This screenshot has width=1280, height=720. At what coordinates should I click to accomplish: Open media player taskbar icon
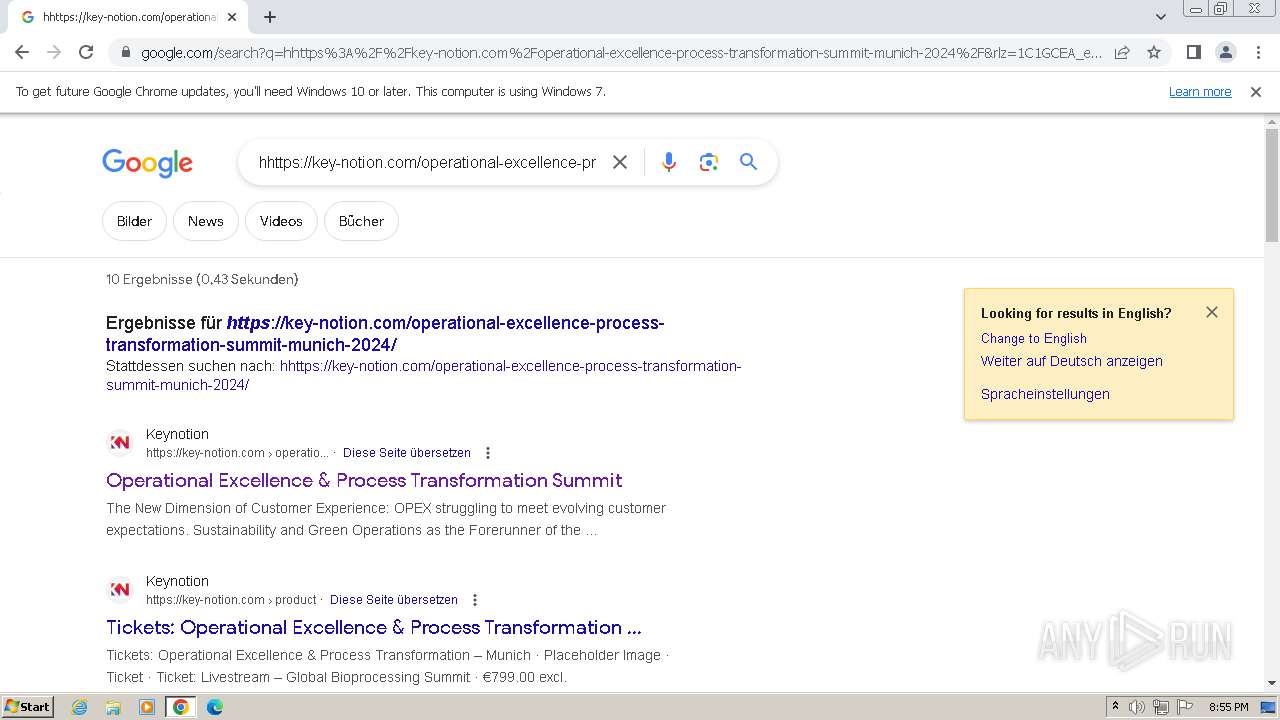click(x=147, y=707)
